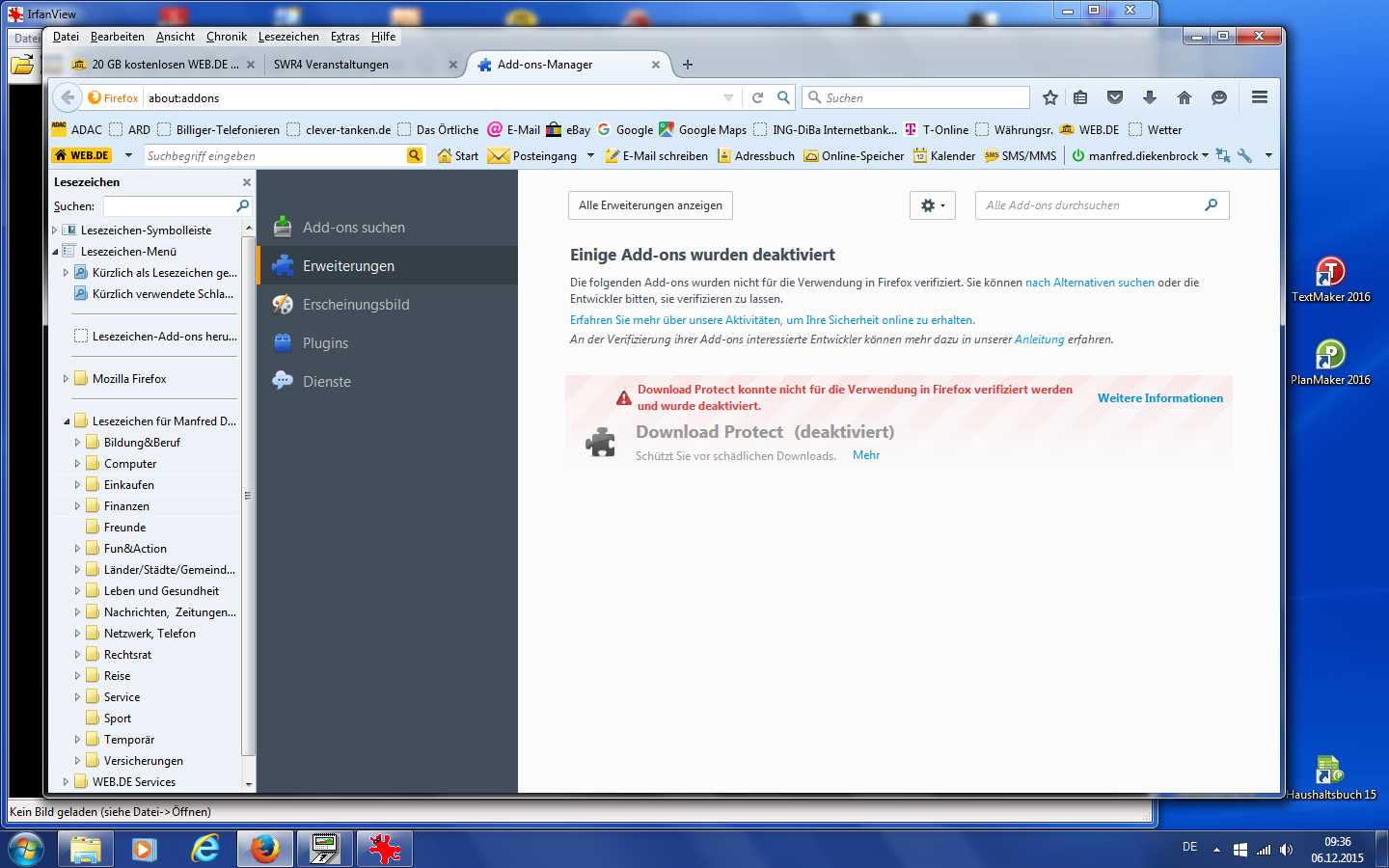Click the Pocket save icon
The width and height of the screenshot is (1389, 868).
(1115, 97)
